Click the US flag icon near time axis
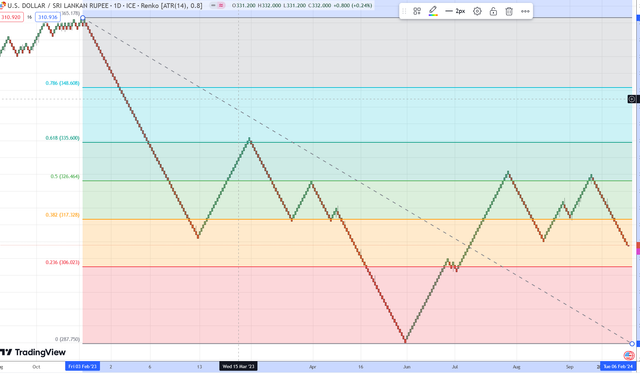 [629, 356]
